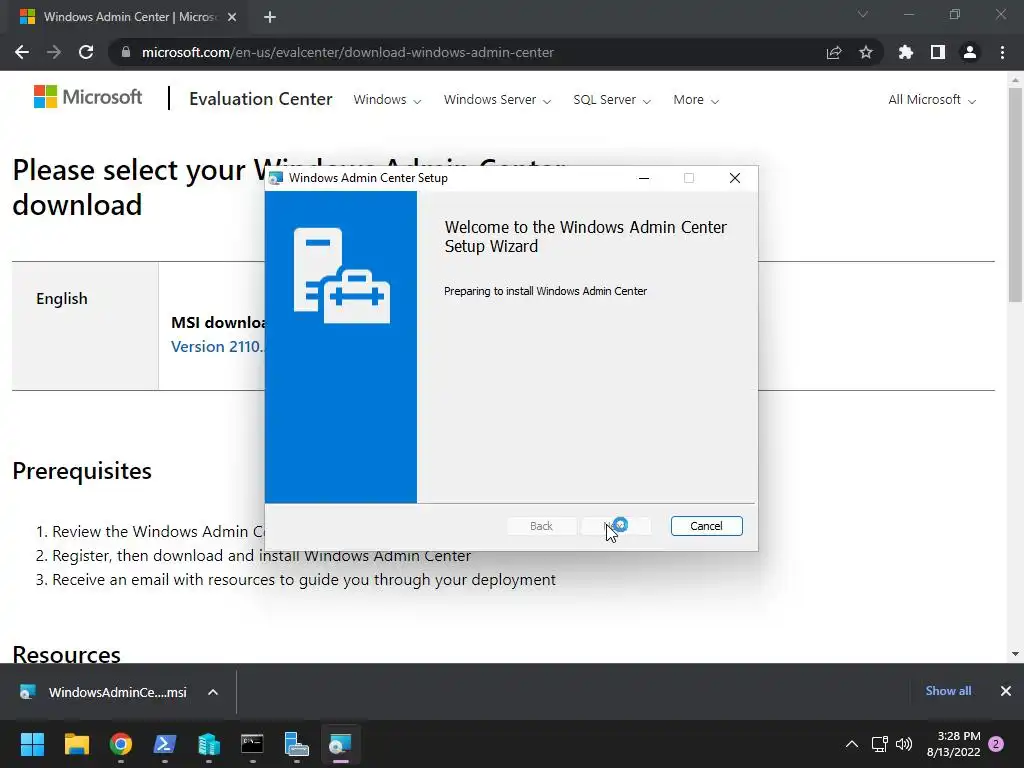Switch to Windows Admin Center Setup taskbar icon

[340, 744]
